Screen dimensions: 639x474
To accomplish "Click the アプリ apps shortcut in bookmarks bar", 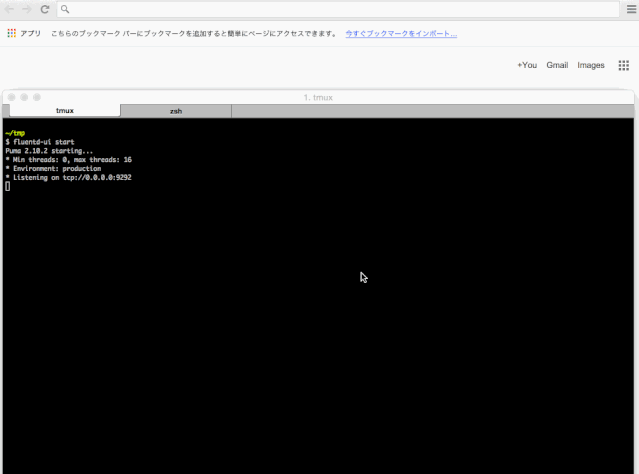I will pos(24,33).
